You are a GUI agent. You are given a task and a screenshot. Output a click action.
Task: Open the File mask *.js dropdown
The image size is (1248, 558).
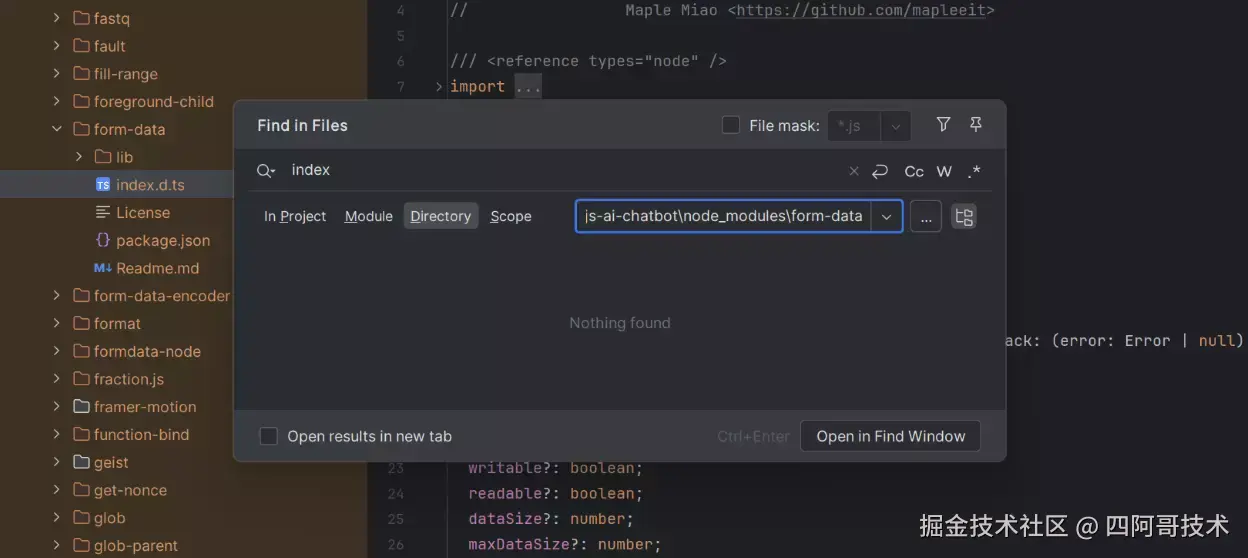[896, 126]
